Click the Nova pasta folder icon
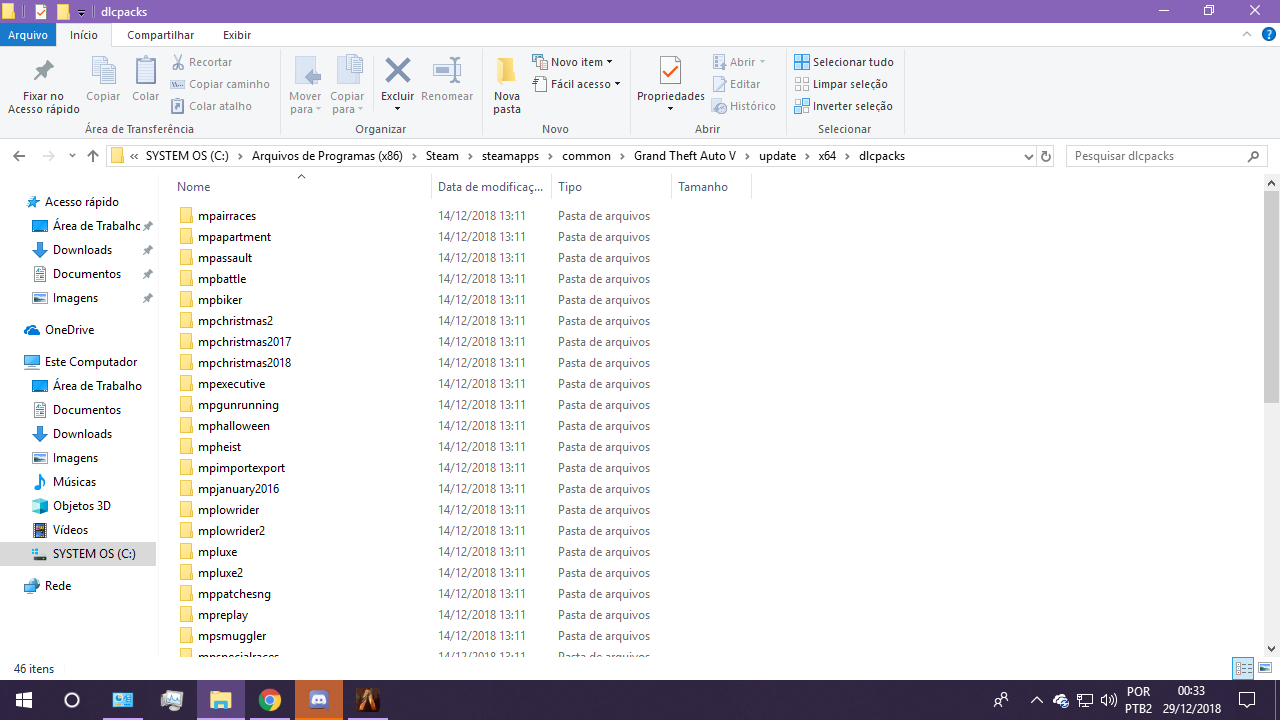Viewport: 1280px width, 720px height. click(x=507, y=72)
